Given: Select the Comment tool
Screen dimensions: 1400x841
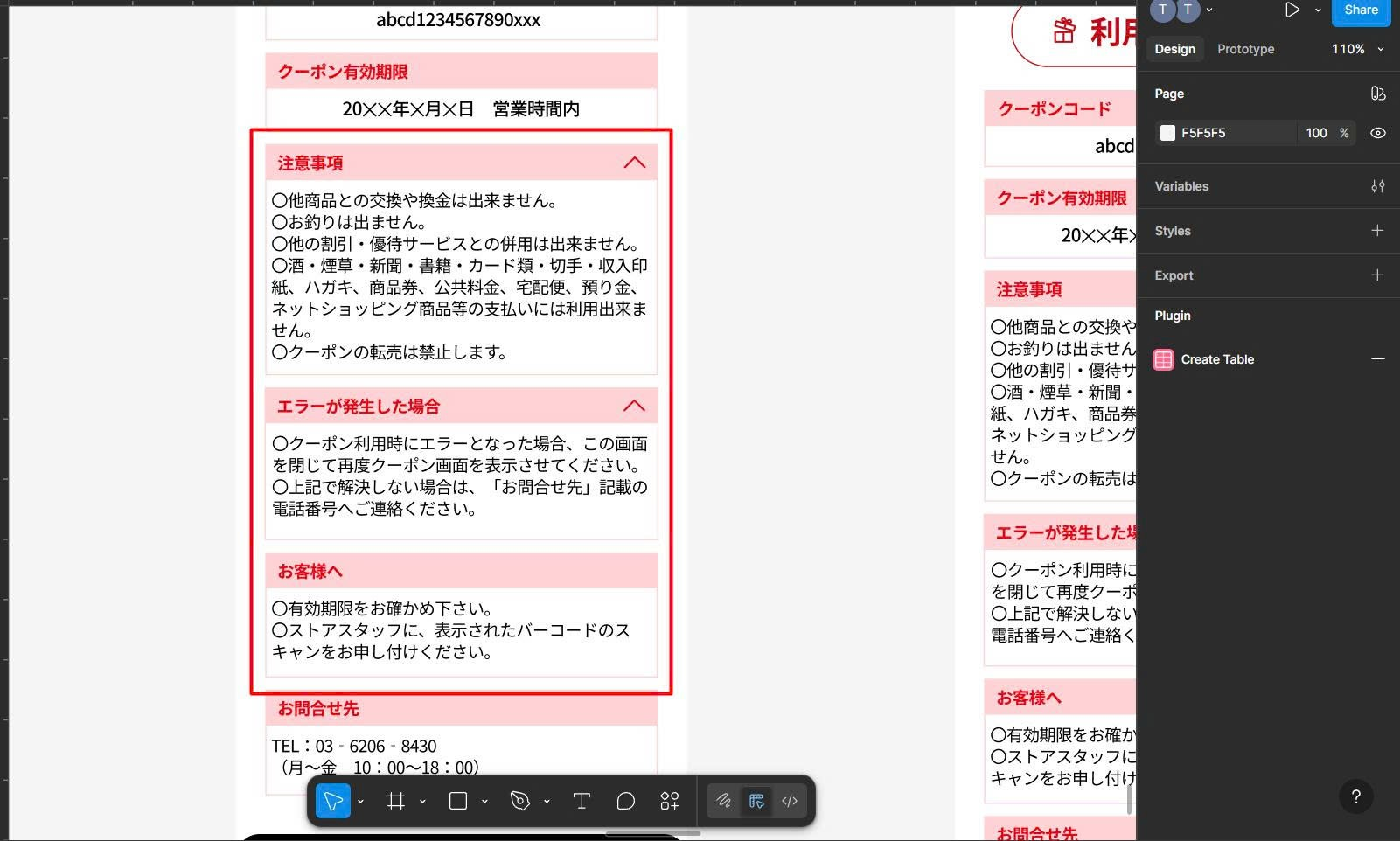Looking at the screenshot, I should (625, 801).
